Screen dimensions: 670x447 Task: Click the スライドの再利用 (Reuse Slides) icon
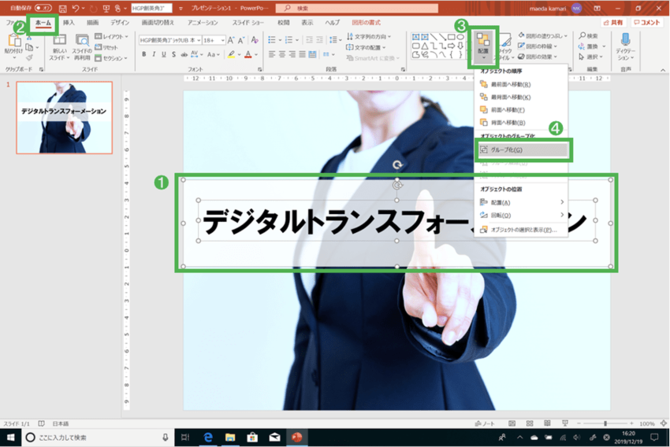click(82, 41)
